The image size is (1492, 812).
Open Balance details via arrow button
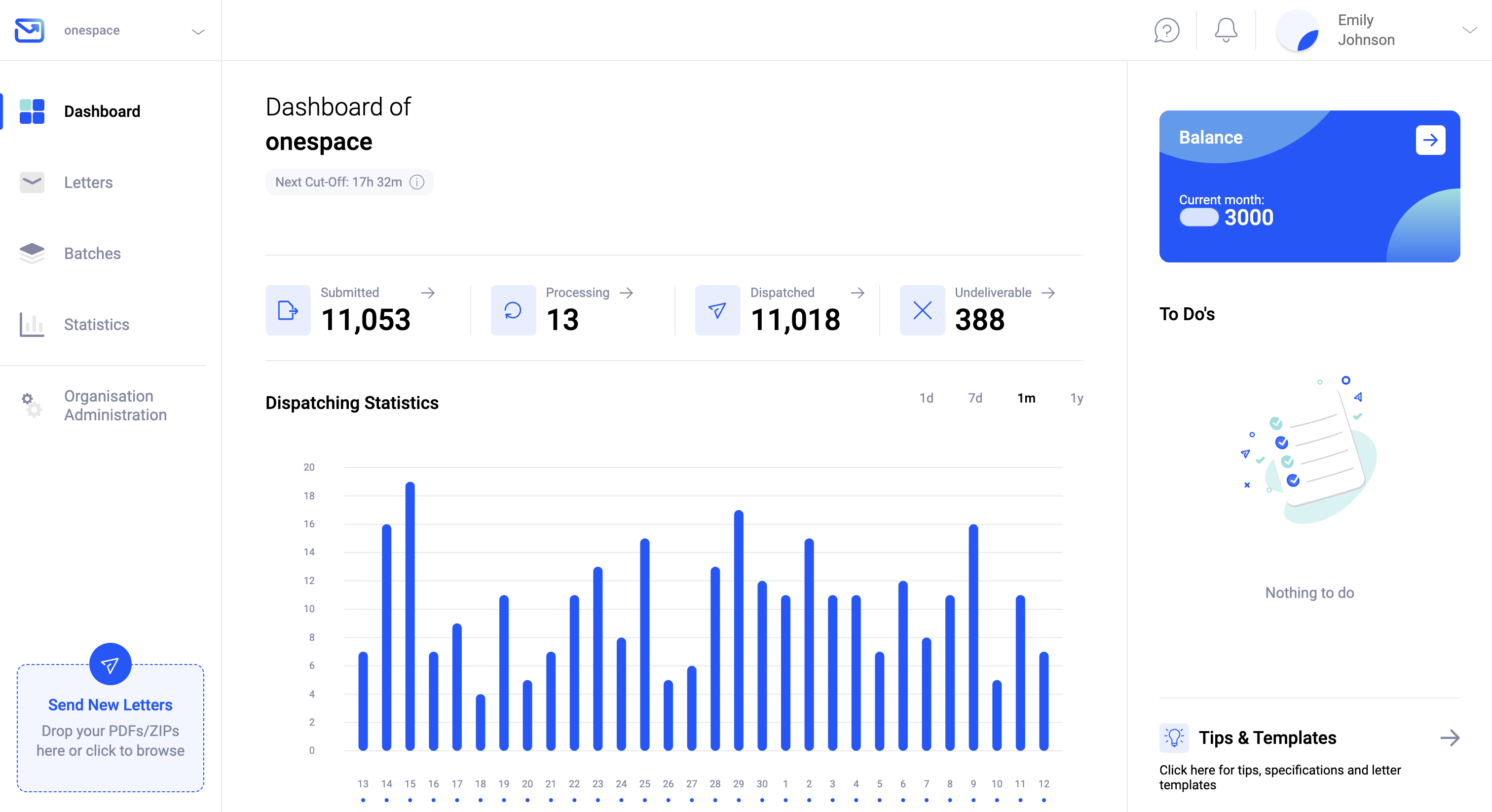1431,140
